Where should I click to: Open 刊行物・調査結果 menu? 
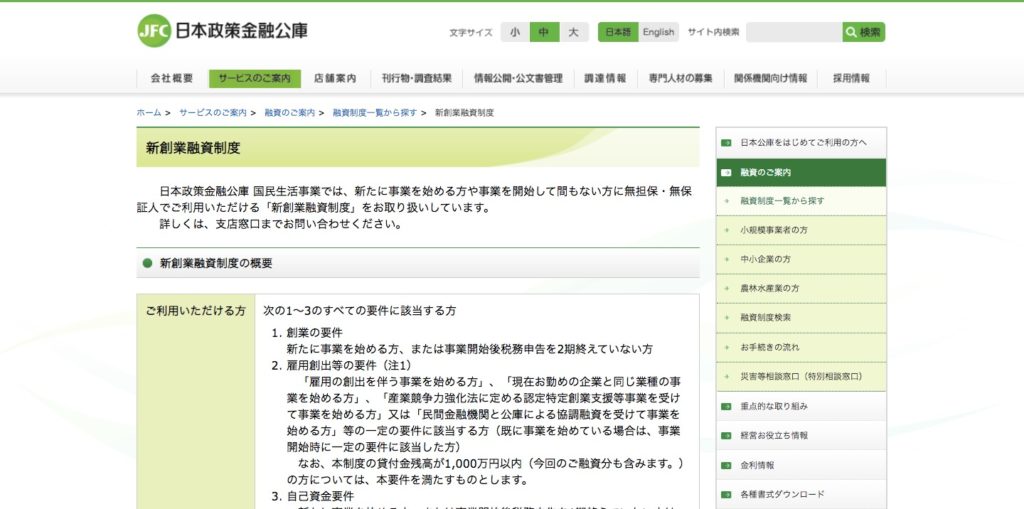(x=417, y=78)
